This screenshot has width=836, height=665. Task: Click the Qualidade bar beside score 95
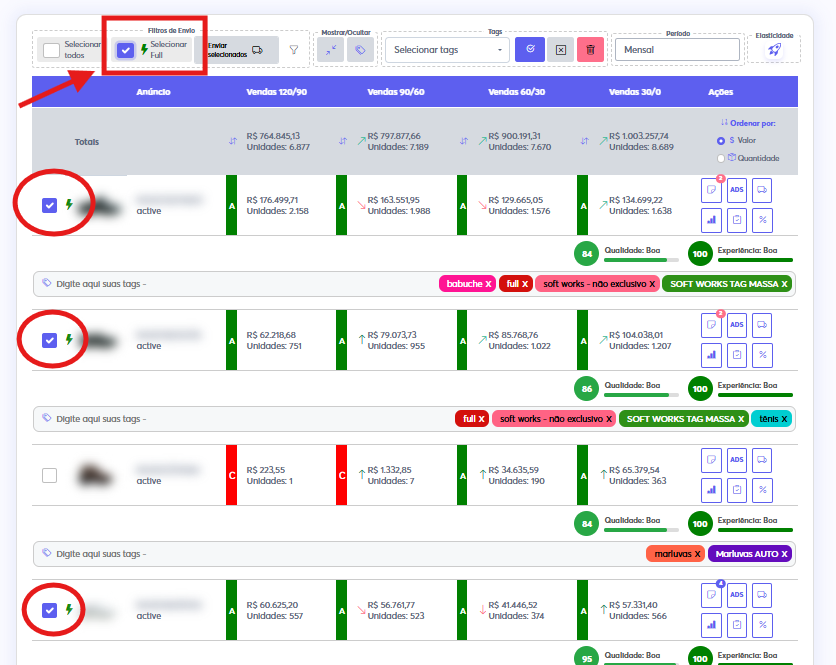(641, 663)
